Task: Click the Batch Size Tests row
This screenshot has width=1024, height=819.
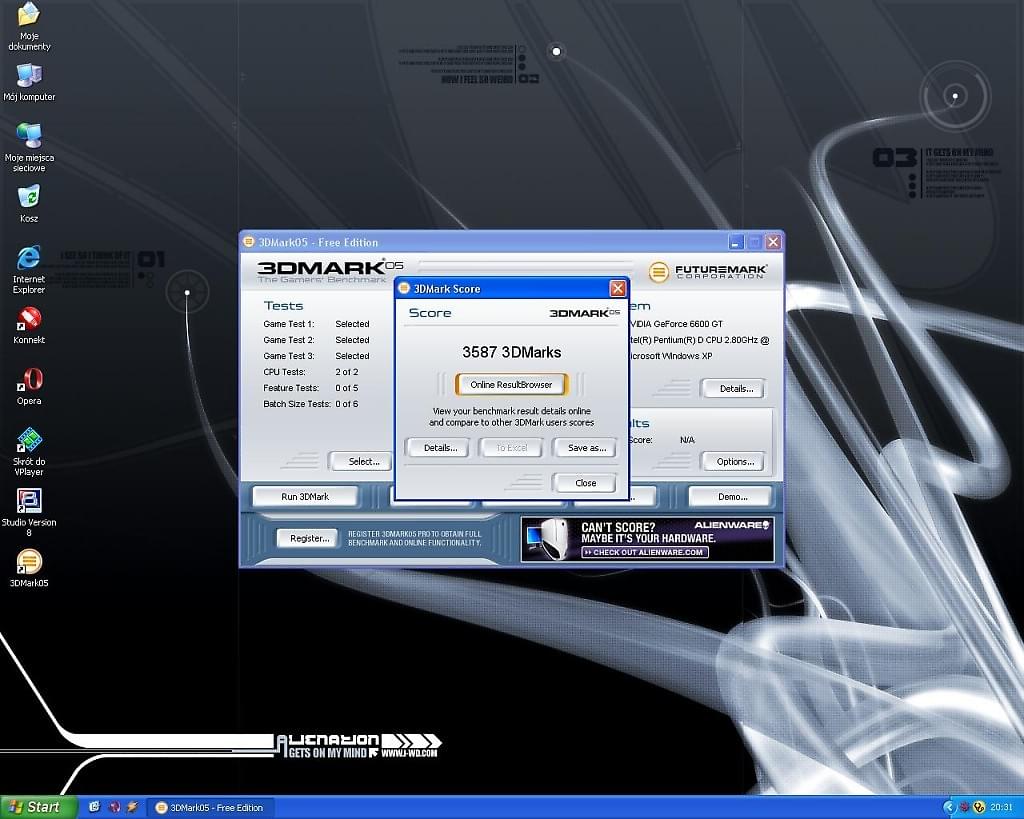Action: click(311, 404)
